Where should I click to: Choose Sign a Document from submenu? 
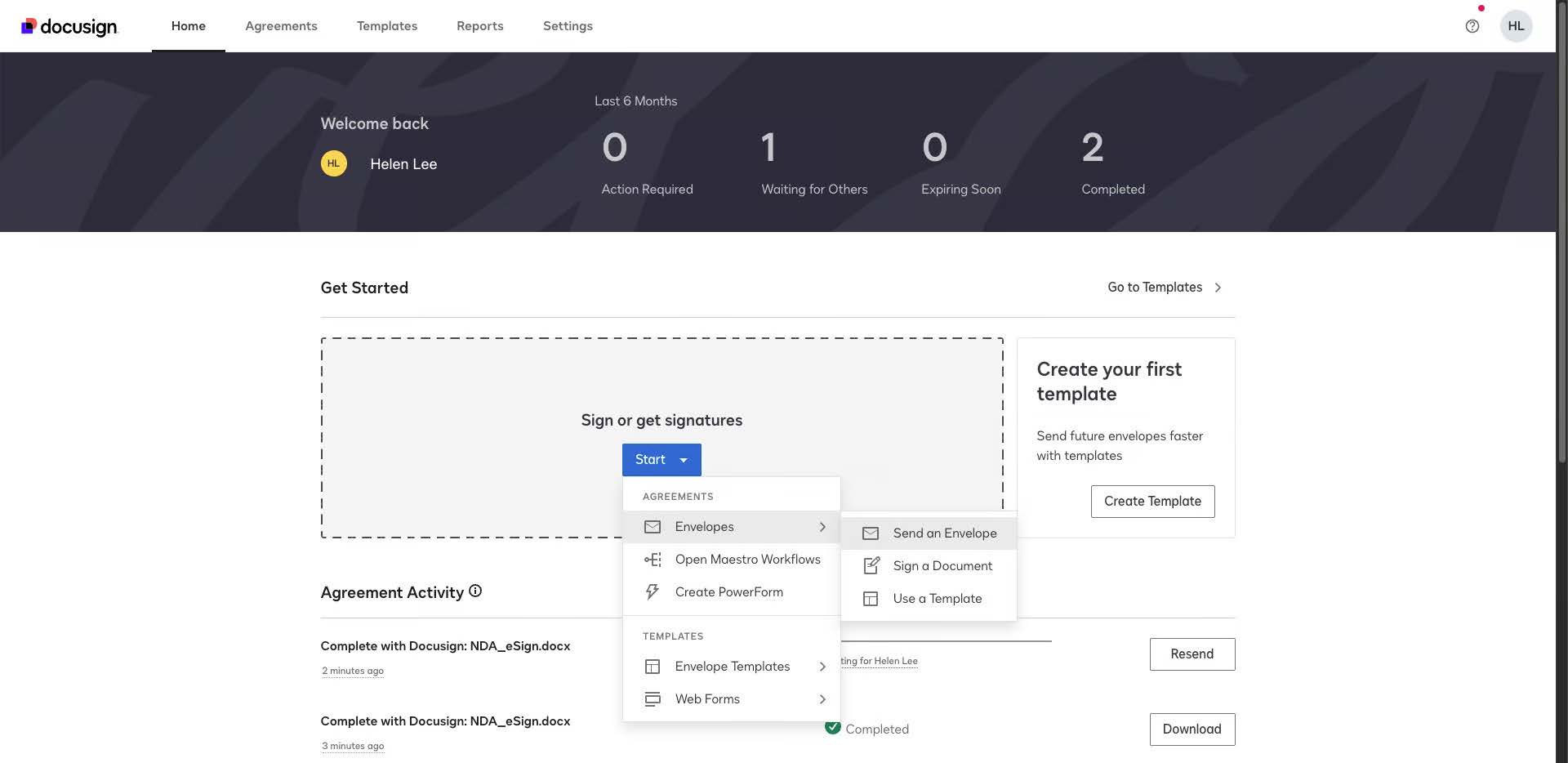tap(929, 566)
